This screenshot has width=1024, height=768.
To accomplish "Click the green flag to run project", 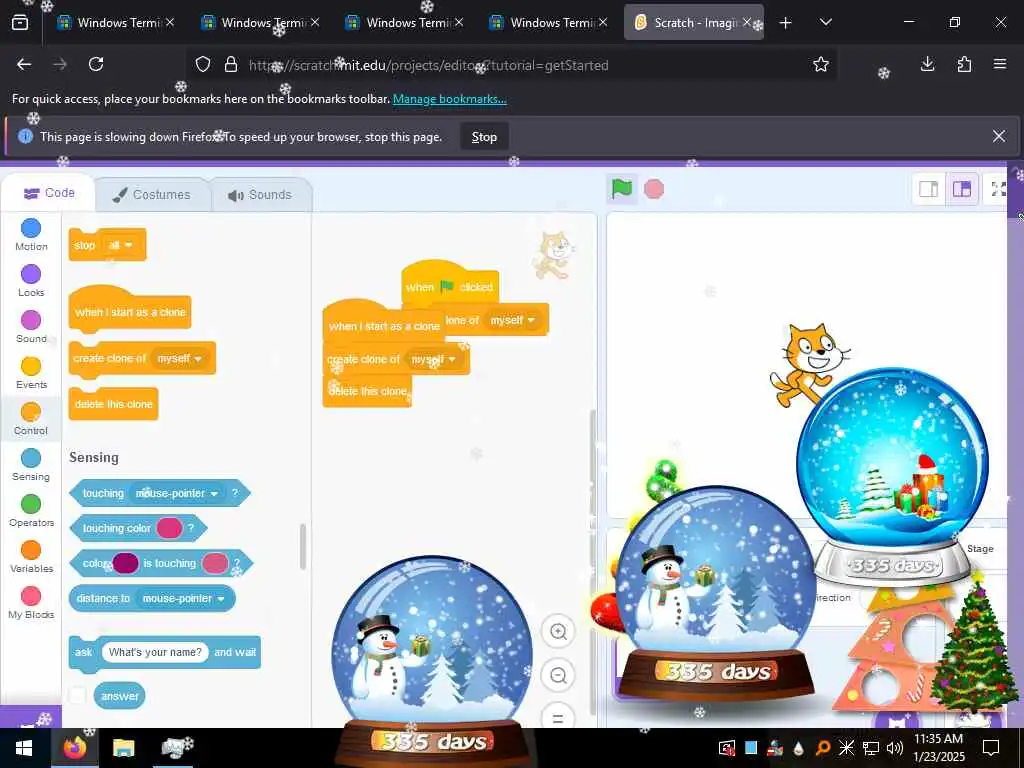I will 621,189.
